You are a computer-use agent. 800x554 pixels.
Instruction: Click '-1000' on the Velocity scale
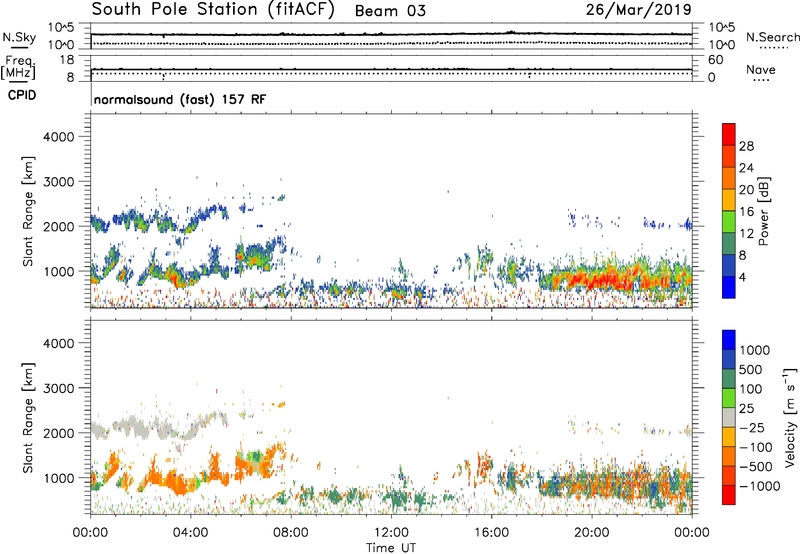coord(759,486)
